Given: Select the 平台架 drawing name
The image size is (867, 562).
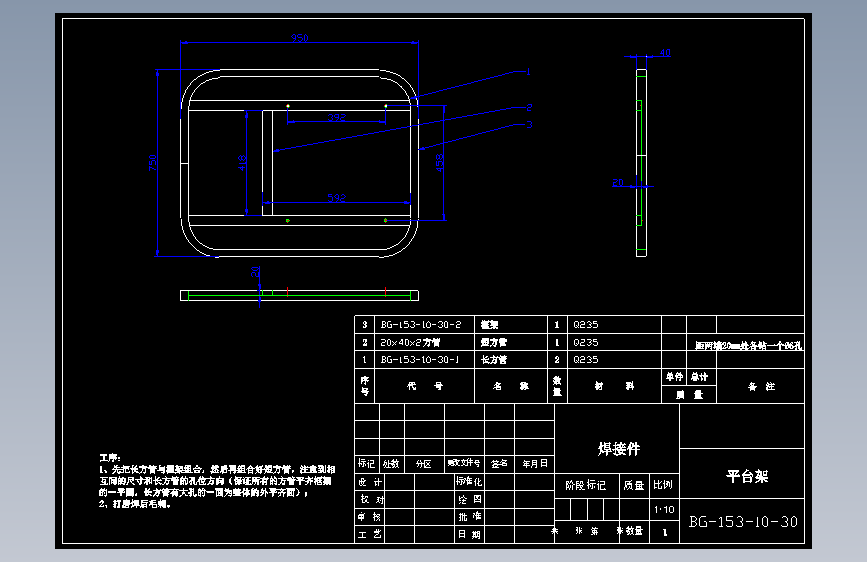Looking at the screenshot, I should 747,476.
